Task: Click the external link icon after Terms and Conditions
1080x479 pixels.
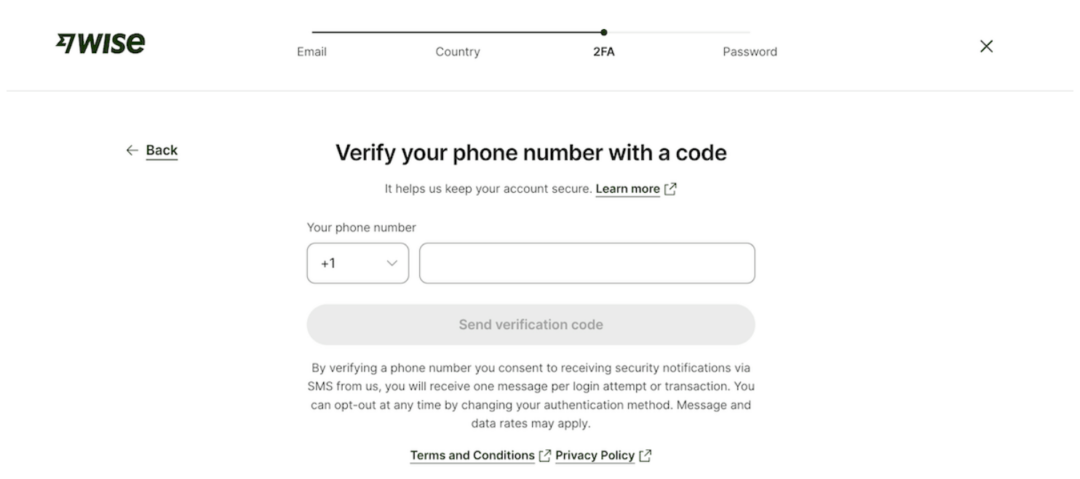Action: tap(545, 456)
